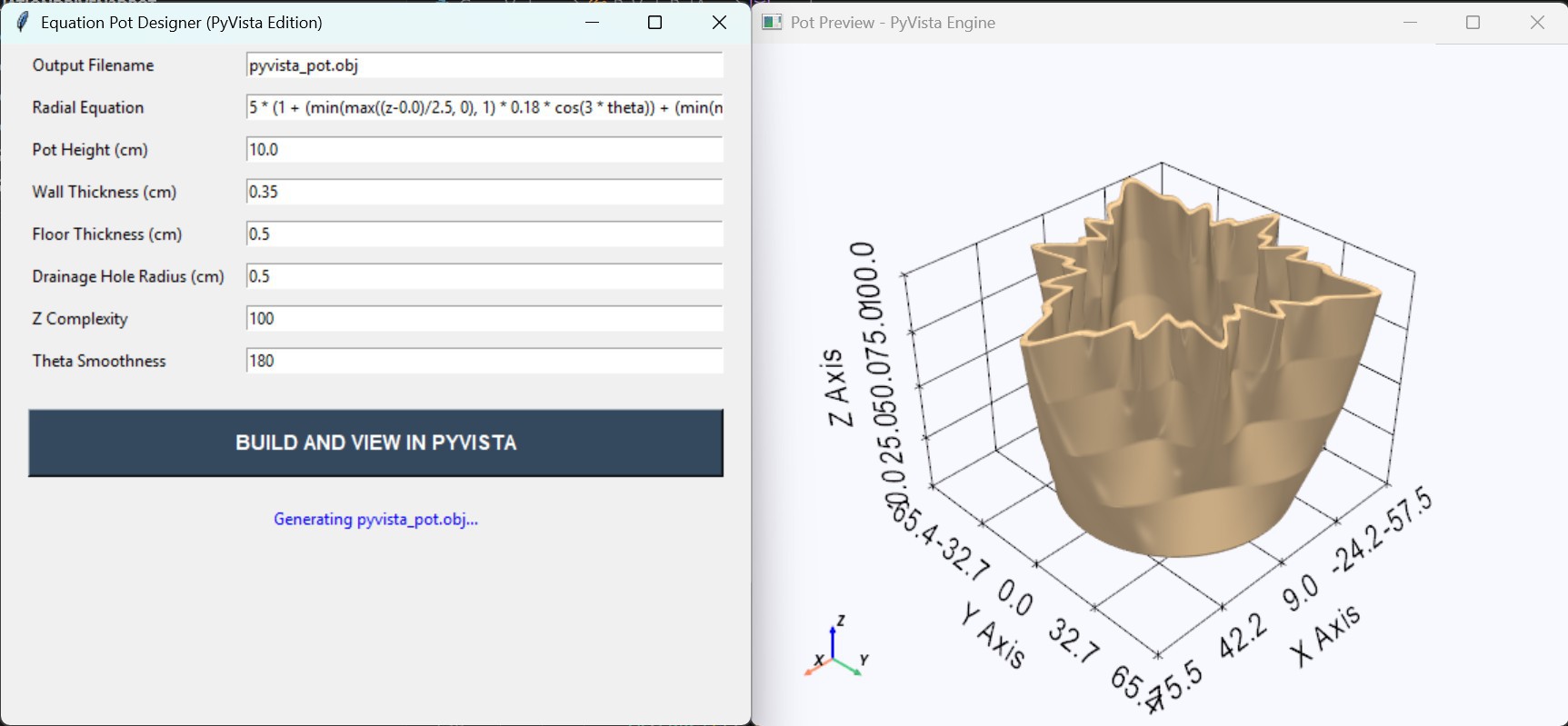
Task: Minimize the Equation Pot Designer window
Action: point(593,23)
